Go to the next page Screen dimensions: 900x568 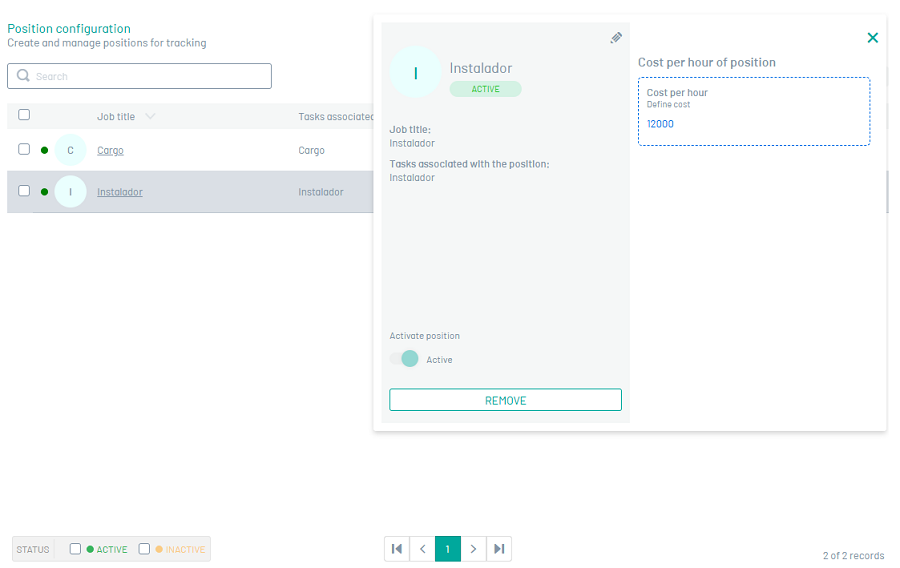point(473,549)
